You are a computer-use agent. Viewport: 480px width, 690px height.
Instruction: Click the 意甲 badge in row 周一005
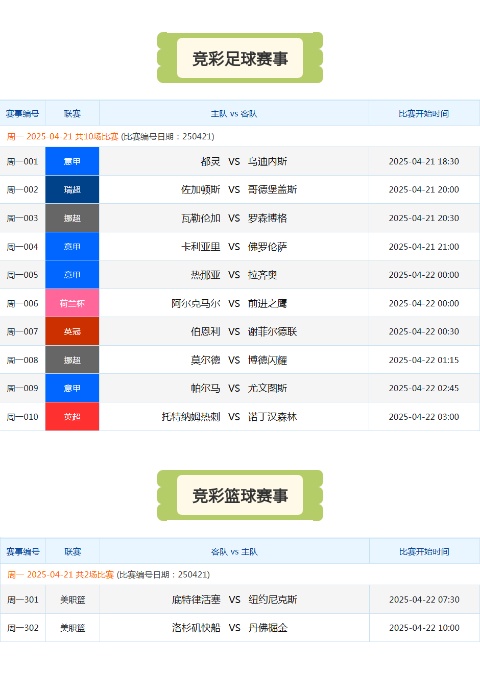(x=72, y=275)
